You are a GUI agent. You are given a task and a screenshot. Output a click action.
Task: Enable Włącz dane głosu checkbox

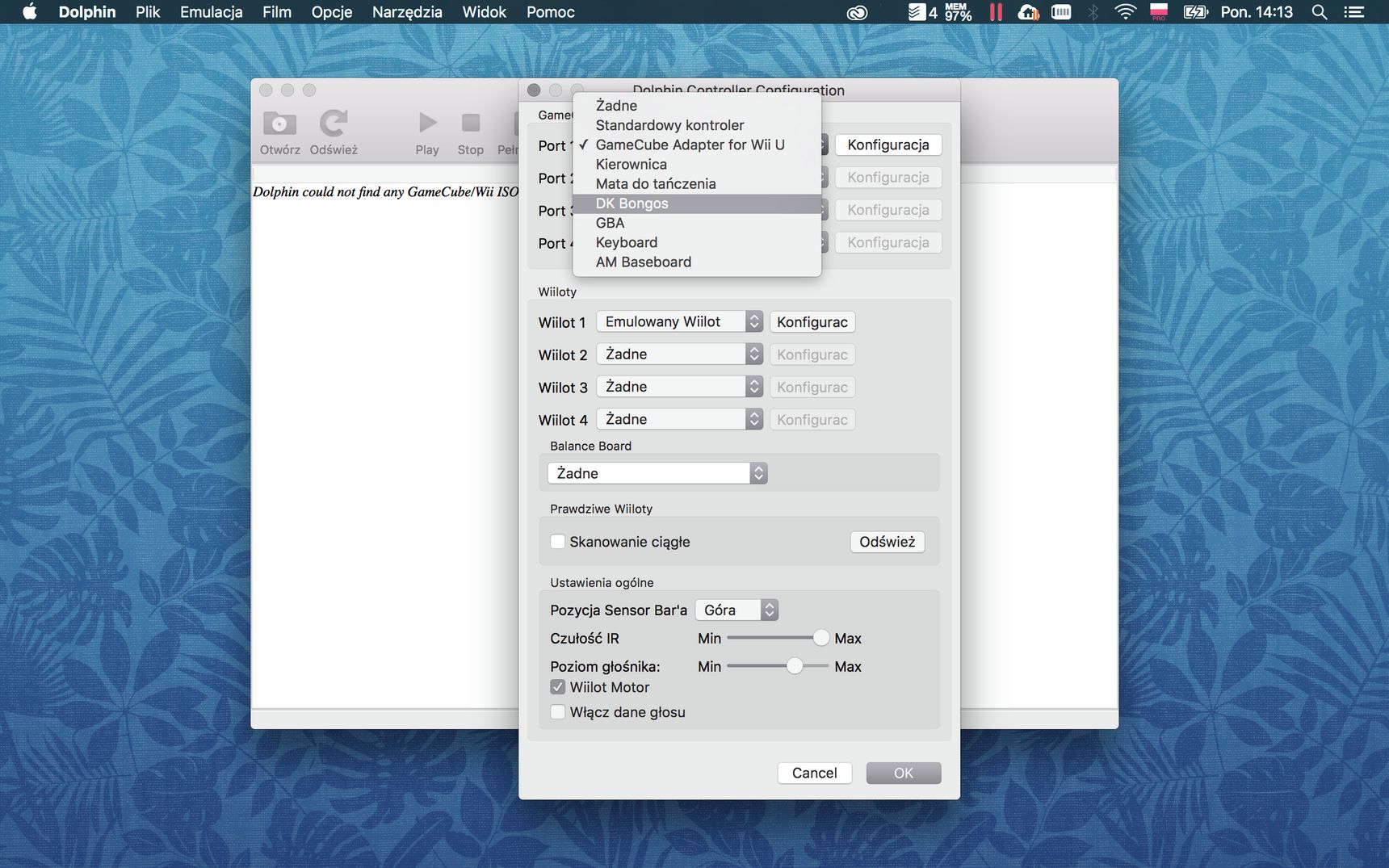(557, 712)
